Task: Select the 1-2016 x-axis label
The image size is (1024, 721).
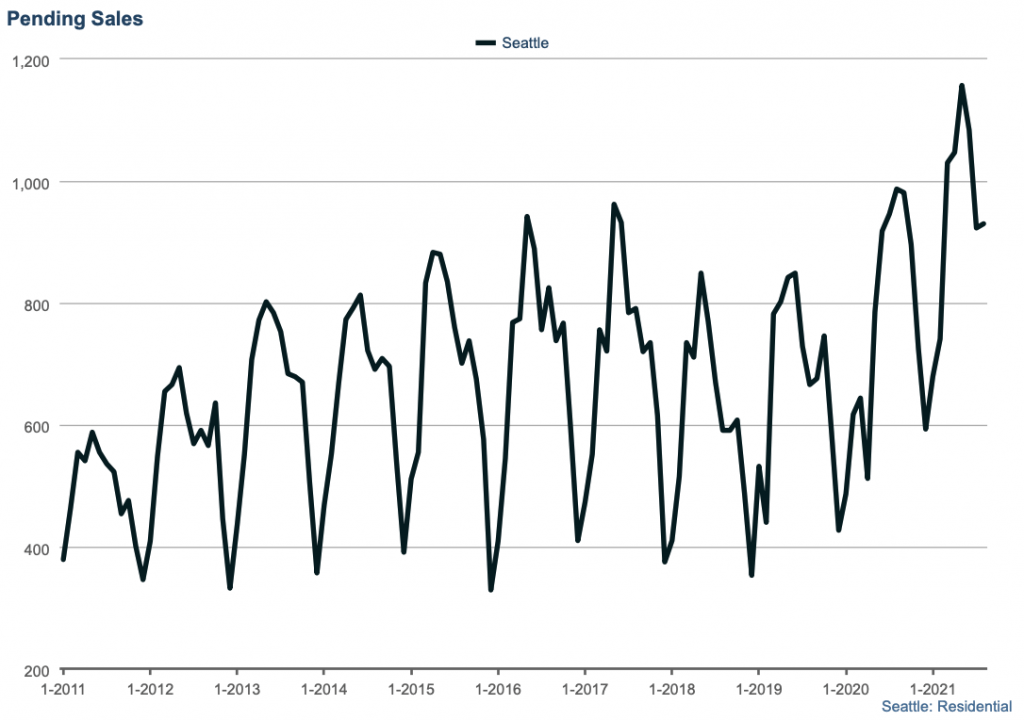Action: [497, 690]
